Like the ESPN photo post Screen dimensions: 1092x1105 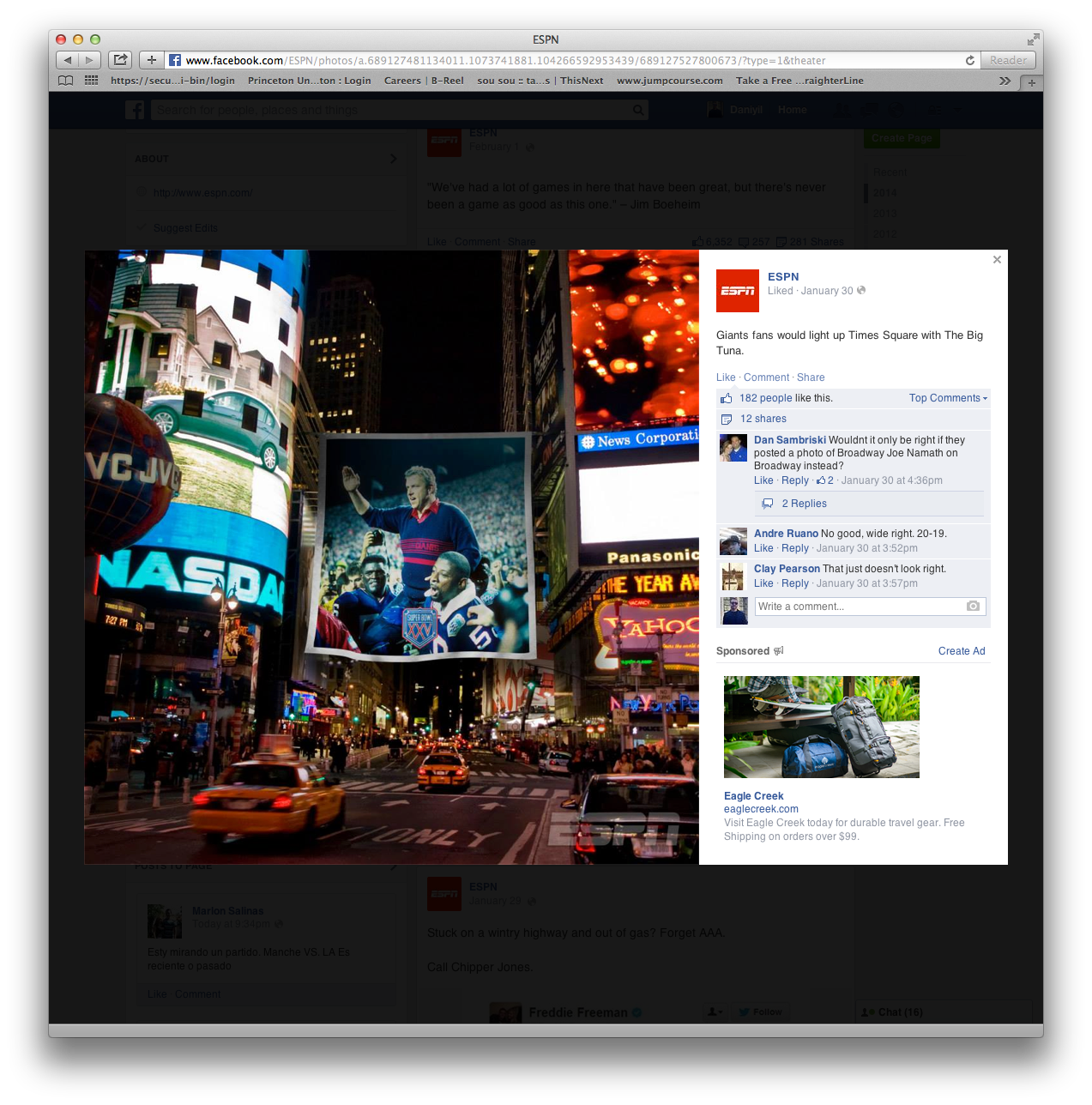point(726,377)
